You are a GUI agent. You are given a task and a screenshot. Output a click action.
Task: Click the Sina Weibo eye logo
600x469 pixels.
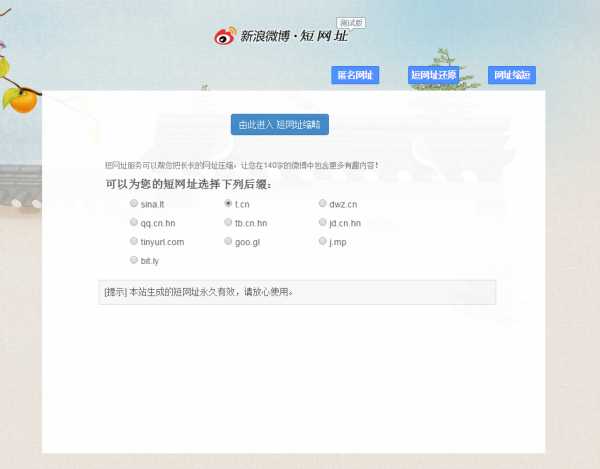click(225, 36)
